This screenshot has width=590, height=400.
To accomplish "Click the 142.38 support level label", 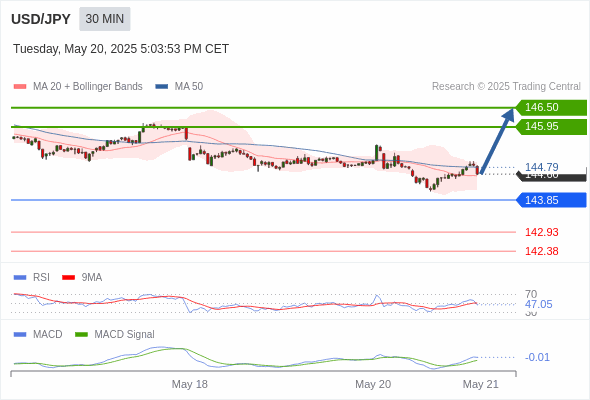I will (541, 251).
